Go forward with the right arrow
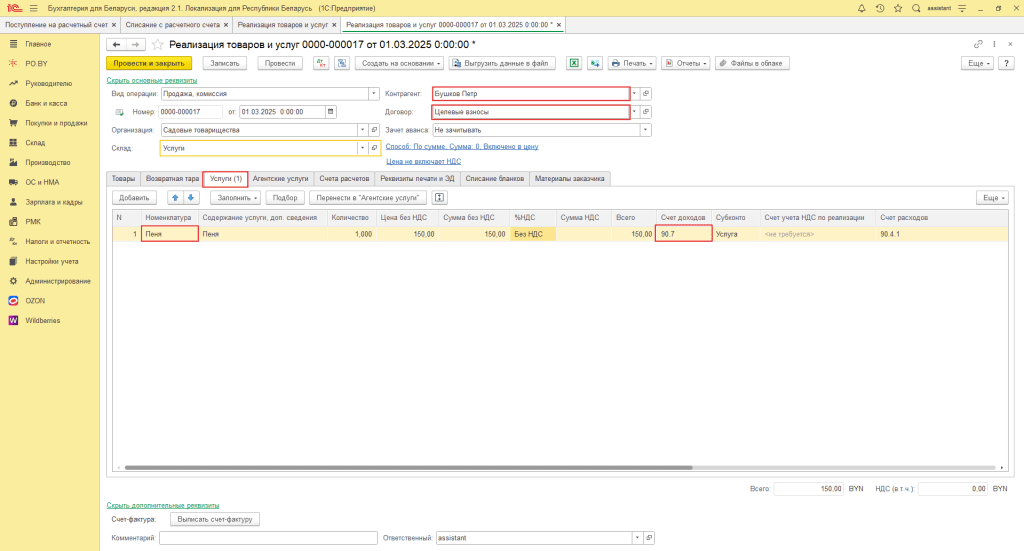This screenshot has height=551, width=1024. pyautogui.click(x=135, y=44)
